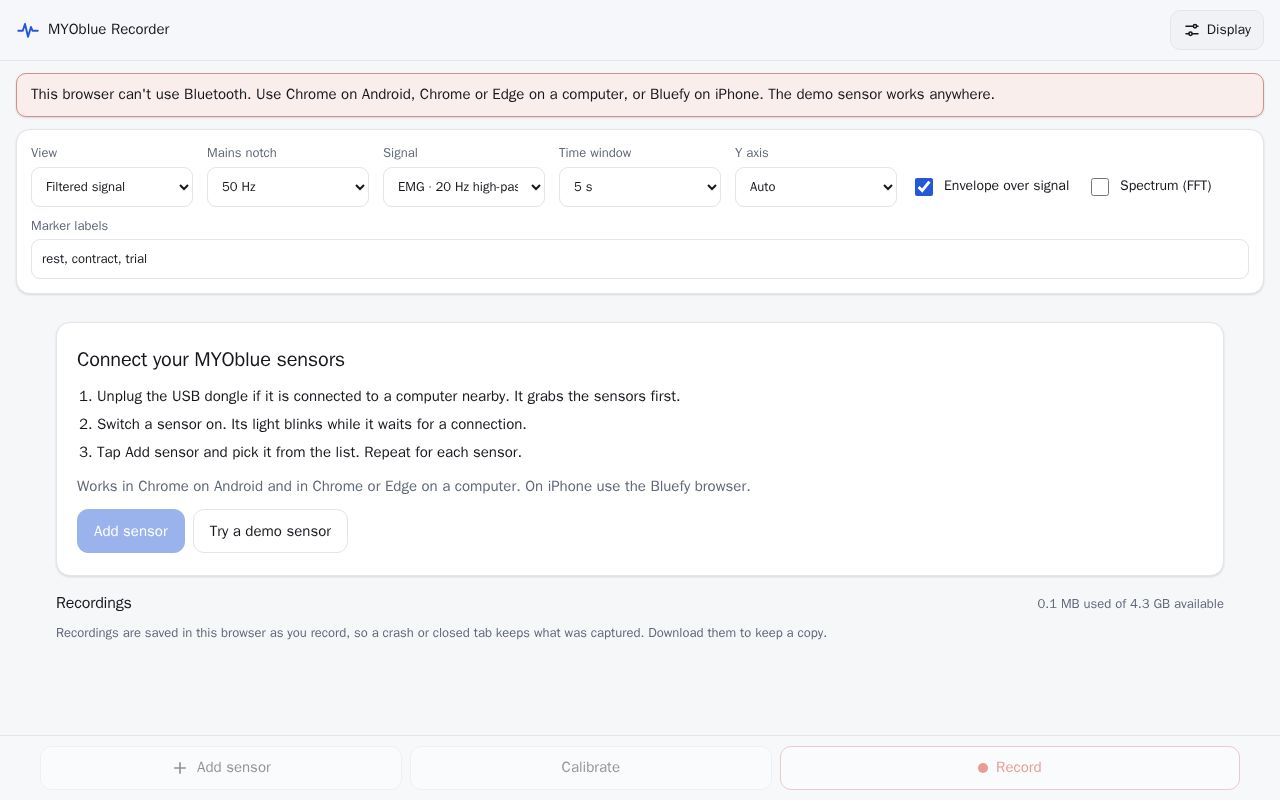Open the Display settings button

(1217, 30)
